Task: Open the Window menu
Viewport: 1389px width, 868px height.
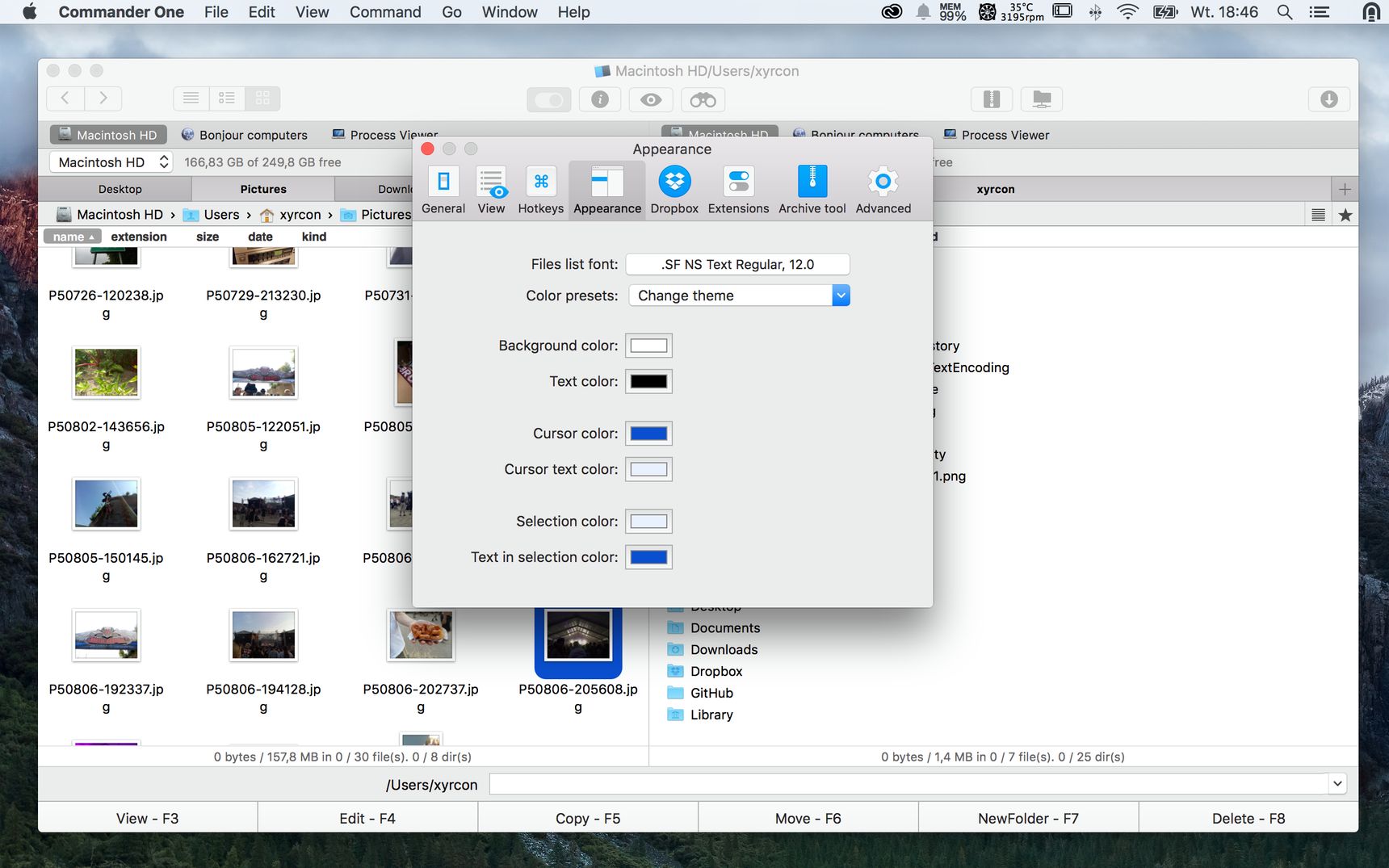Action: (510, 12)
